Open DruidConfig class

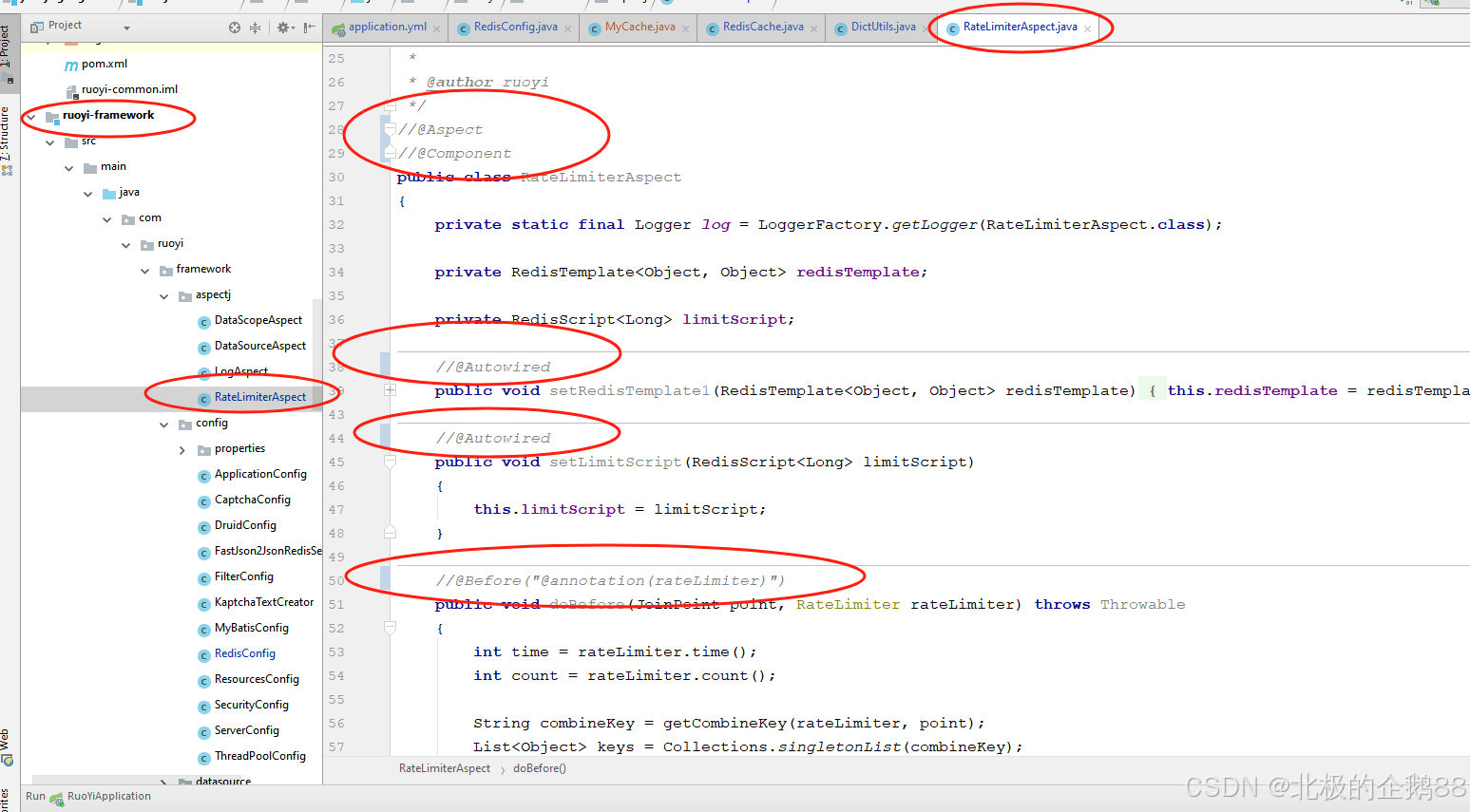(245, 525)
